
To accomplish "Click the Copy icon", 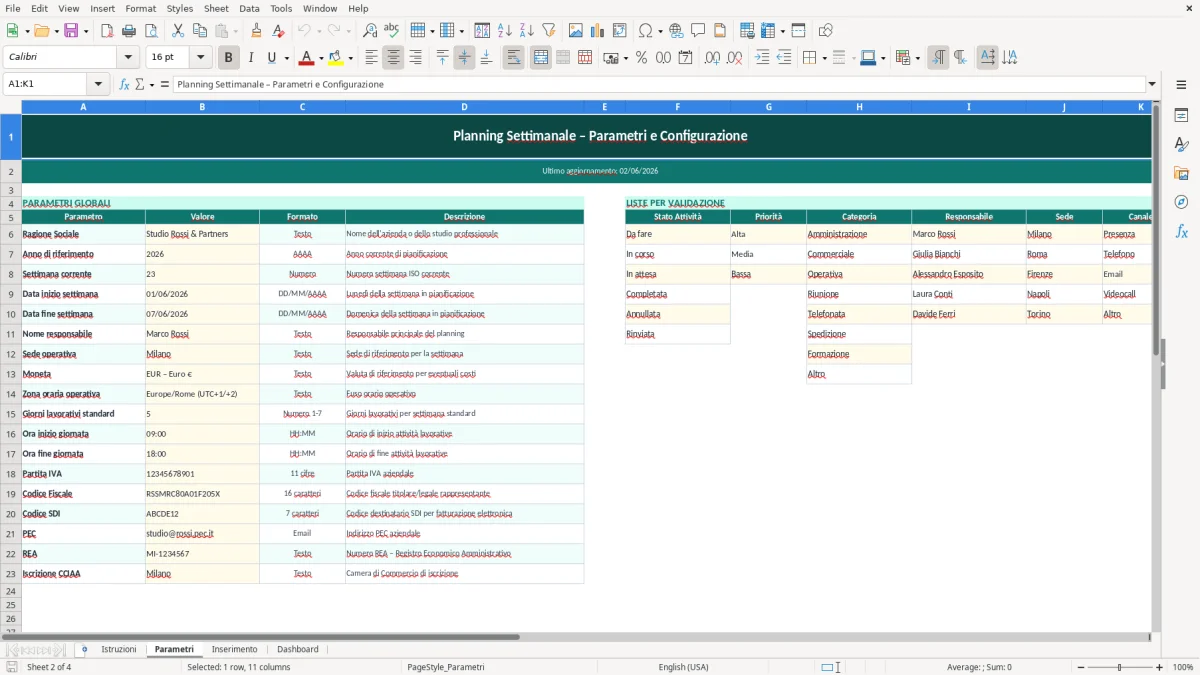I will pos(199,31).
